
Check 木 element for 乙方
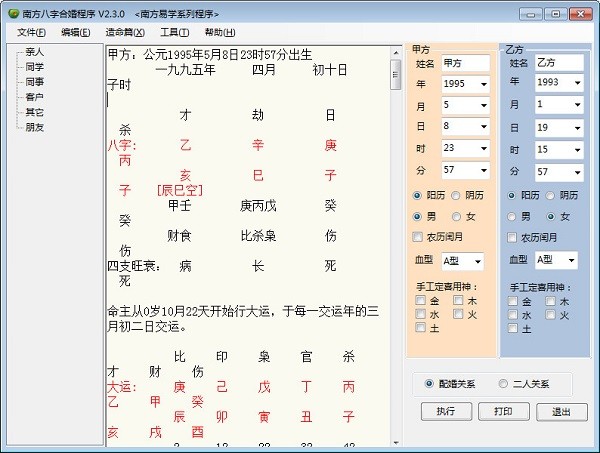(550, 301)
